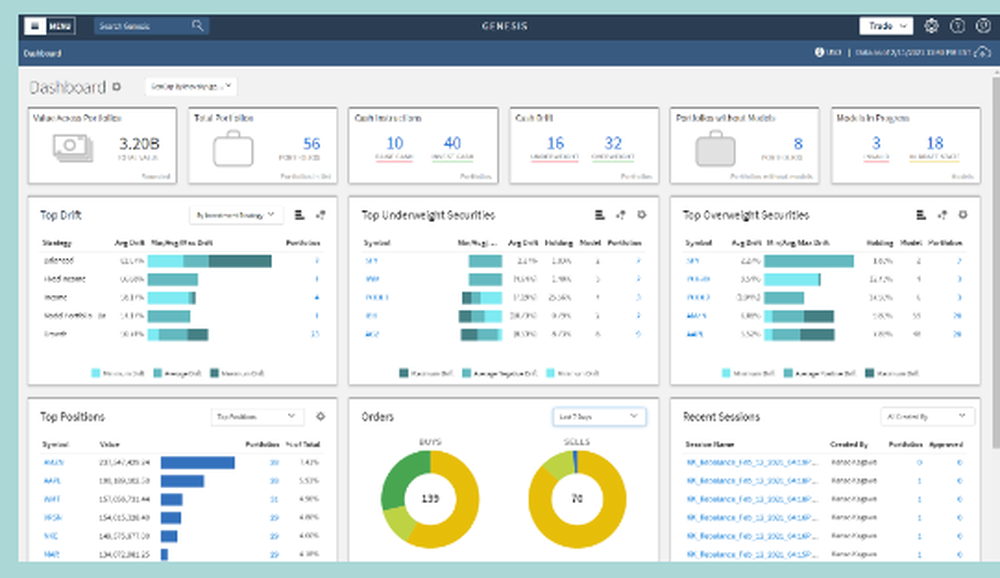The image size is (1000, 578).
Task: Open the Top Positions gear settings
Action: (320, 417)
